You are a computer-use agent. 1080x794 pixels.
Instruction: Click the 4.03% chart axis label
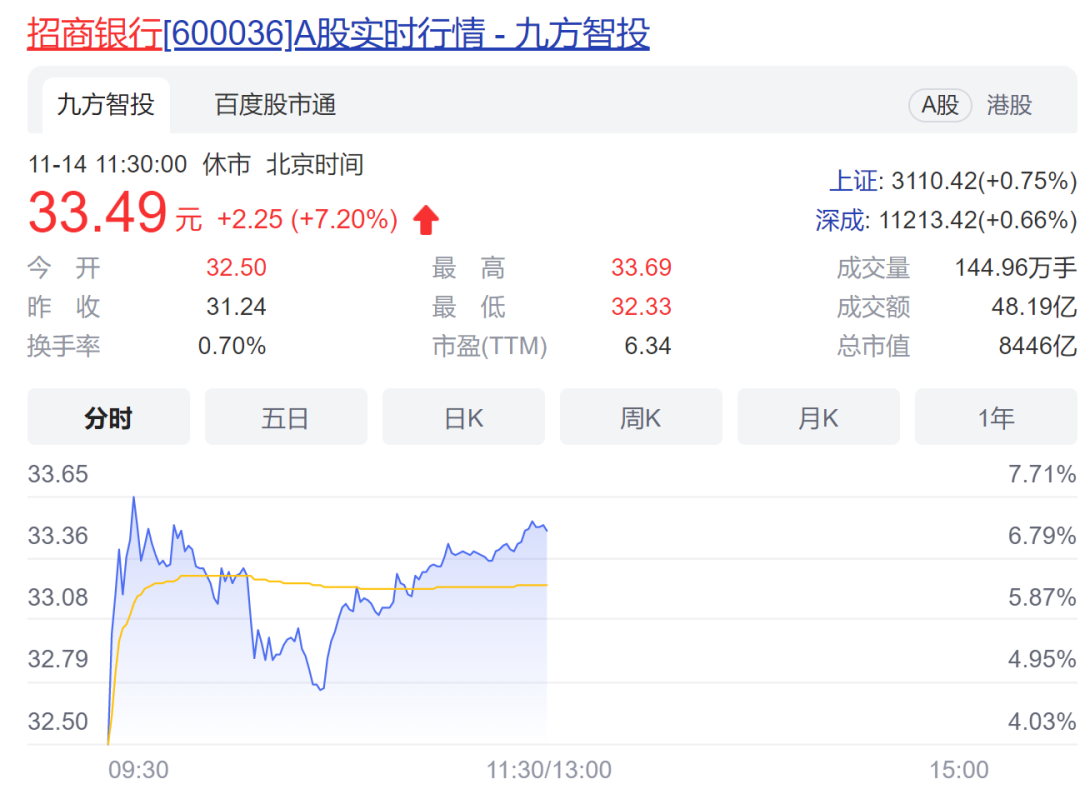pyautogui.click(x=1042, y=721)
